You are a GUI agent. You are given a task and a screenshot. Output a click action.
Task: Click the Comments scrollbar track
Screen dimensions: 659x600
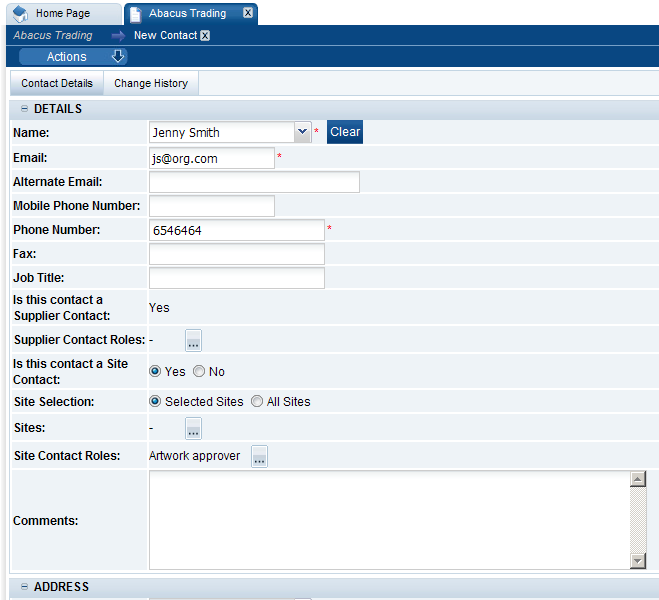point(638,520)
